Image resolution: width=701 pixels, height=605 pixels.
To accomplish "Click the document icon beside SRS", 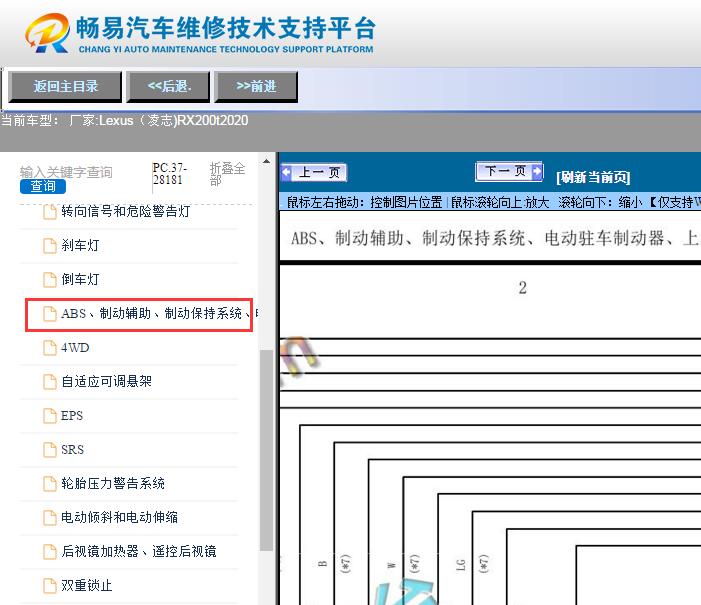I will tap(50, 450).
